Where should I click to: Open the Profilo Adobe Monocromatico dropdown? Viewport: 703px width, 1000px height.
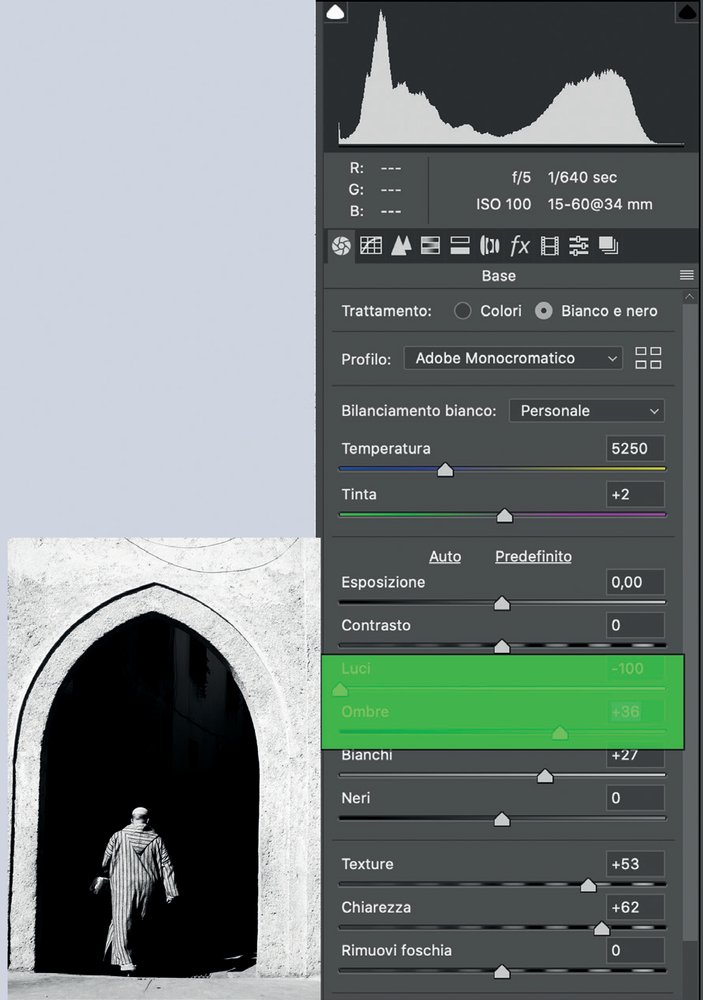(x=513, y=358)
